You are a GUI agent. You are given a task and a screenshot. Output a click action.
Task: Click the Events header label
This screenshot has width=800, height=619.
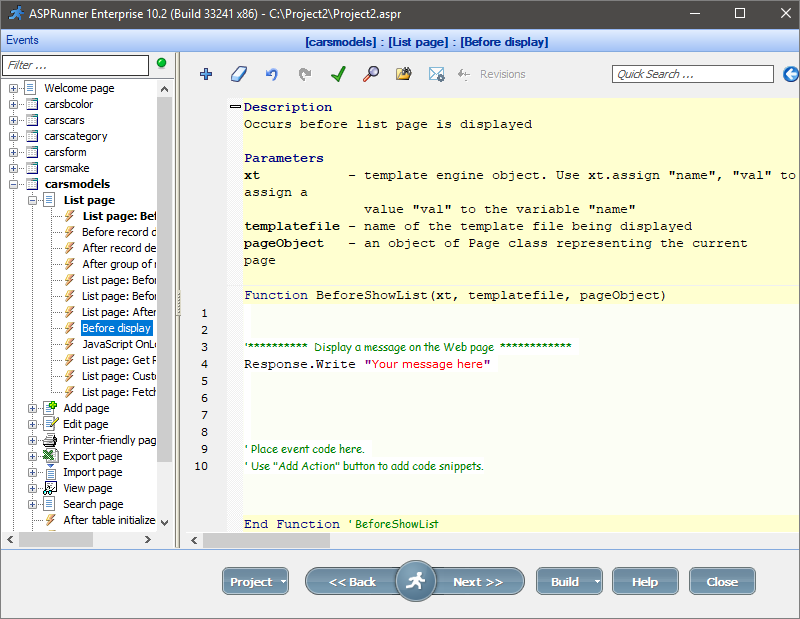(x=22, y=39)
